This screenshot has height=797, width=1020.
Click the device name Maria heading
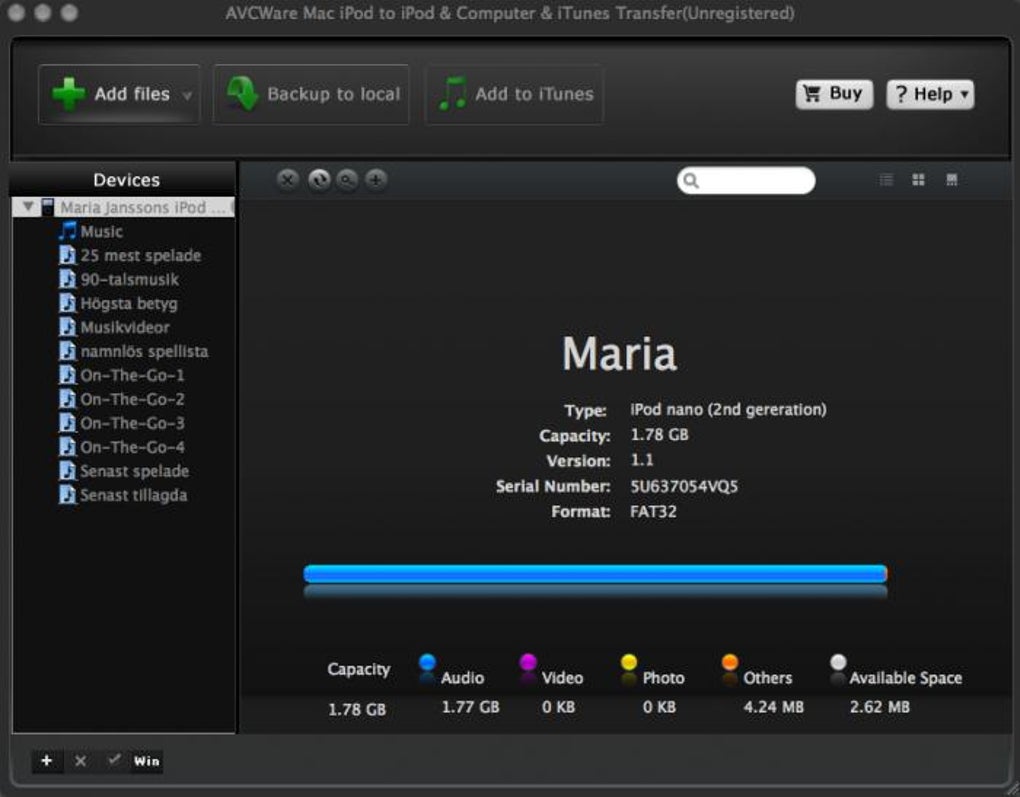619,353
